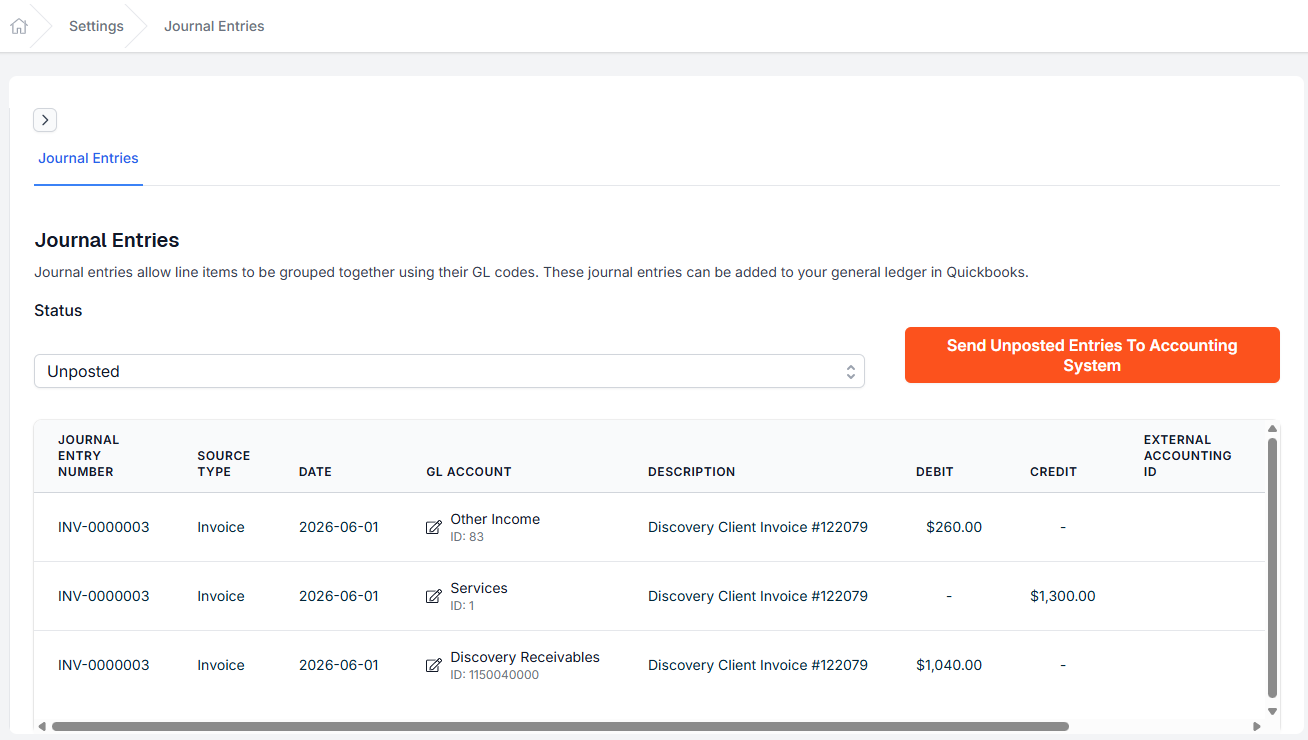Send Unposted Entries To Accounting System
Image resolution: width=1308 pixels, height=740 pixels.
tap(1092, 355)
